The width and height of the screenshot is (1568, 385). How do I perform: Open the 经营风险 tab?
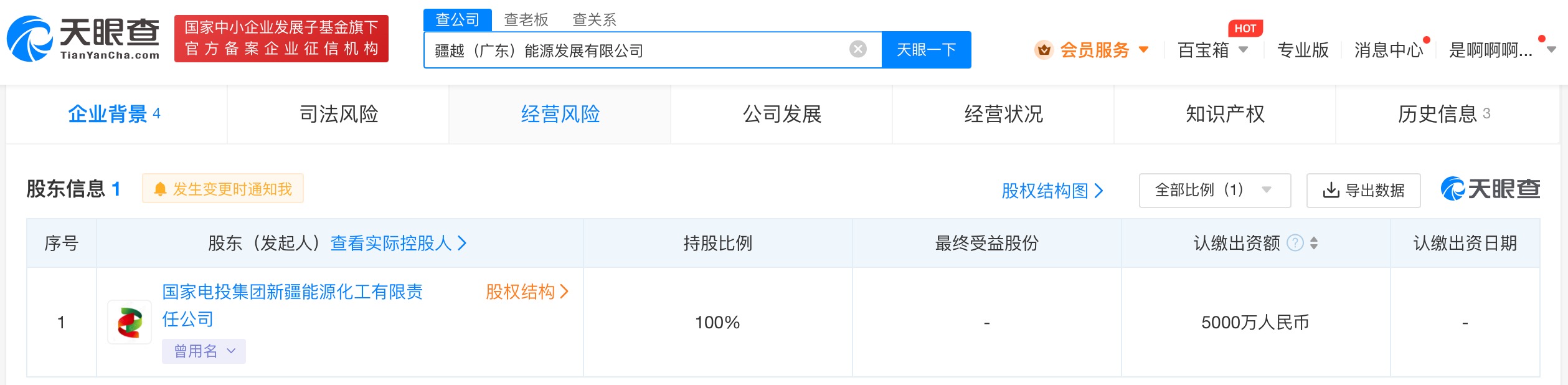560,114
